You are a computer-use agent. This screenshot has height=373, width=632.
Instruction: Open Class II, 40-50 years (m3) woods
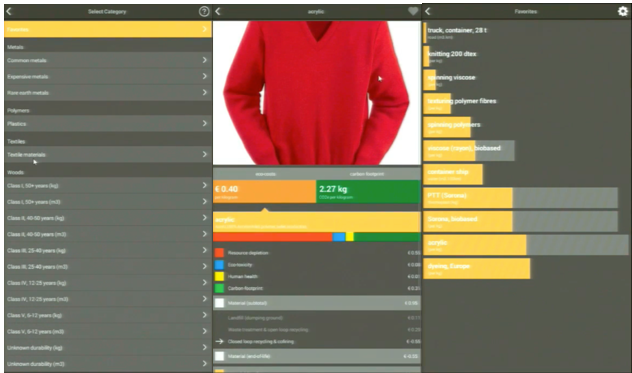(108, 234)
